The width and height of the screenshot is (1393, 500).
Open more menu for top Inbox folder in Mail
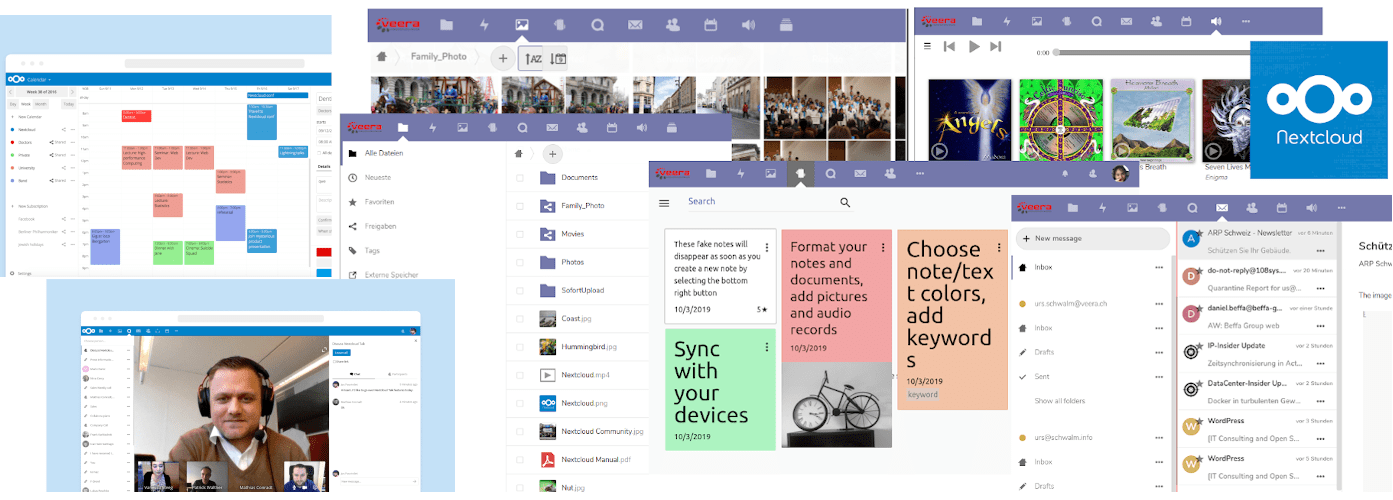(x=1159, y=268)
